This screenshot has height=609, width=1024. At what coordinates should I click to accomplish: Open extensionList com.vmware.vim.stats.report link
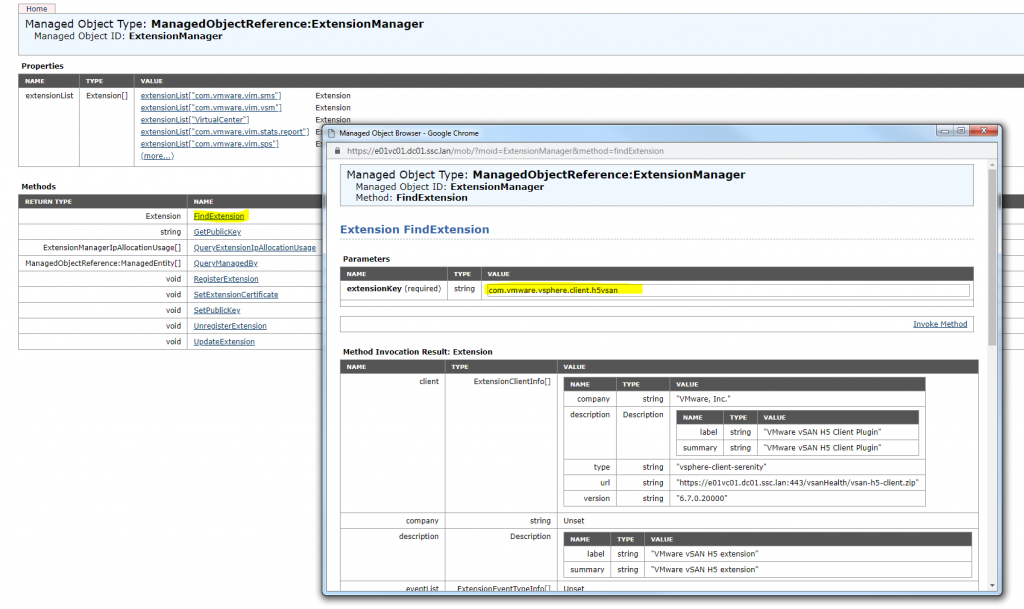click(225, 132)
